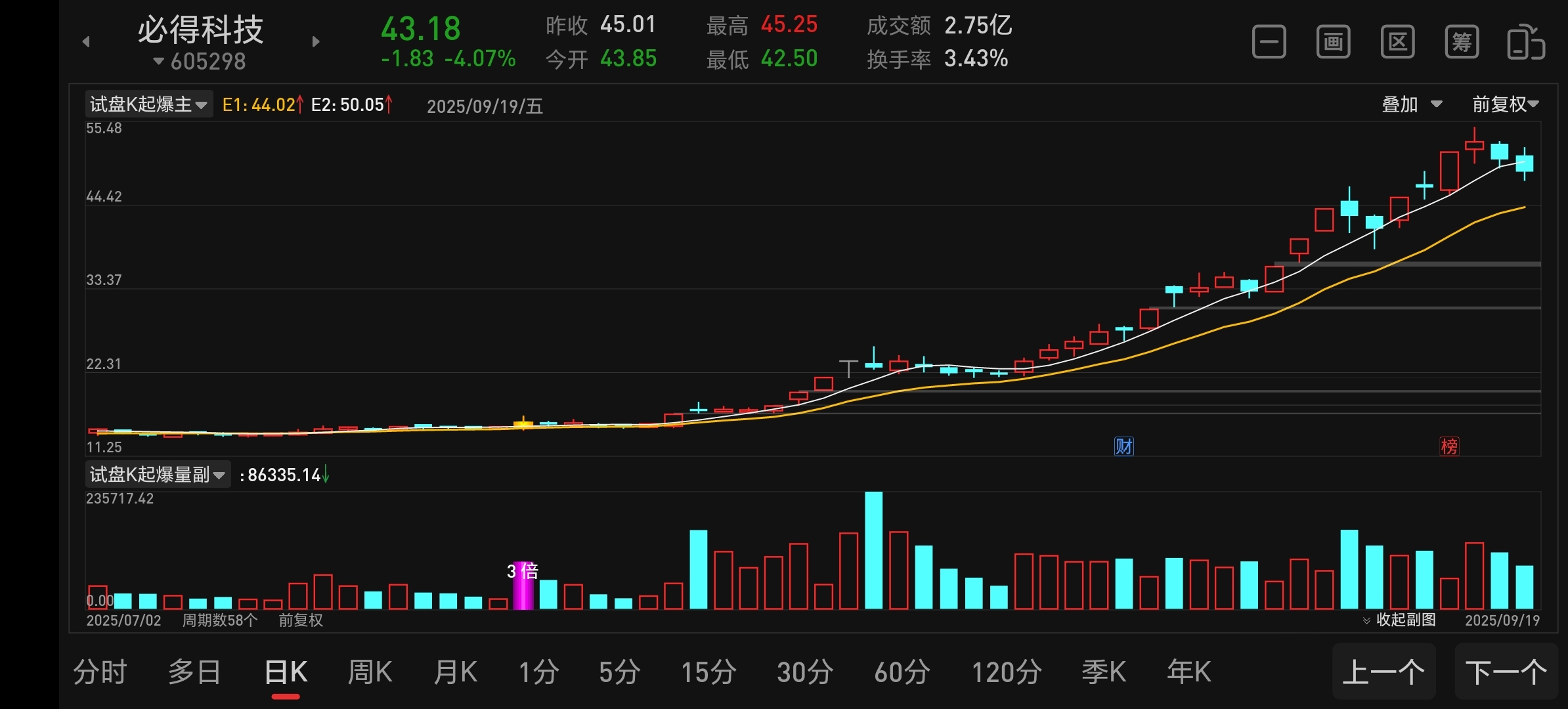The height and width of the screenshot is (709, 1568).
Task: Click the 区 interval statistics icon
Action: click(1397, 43)
